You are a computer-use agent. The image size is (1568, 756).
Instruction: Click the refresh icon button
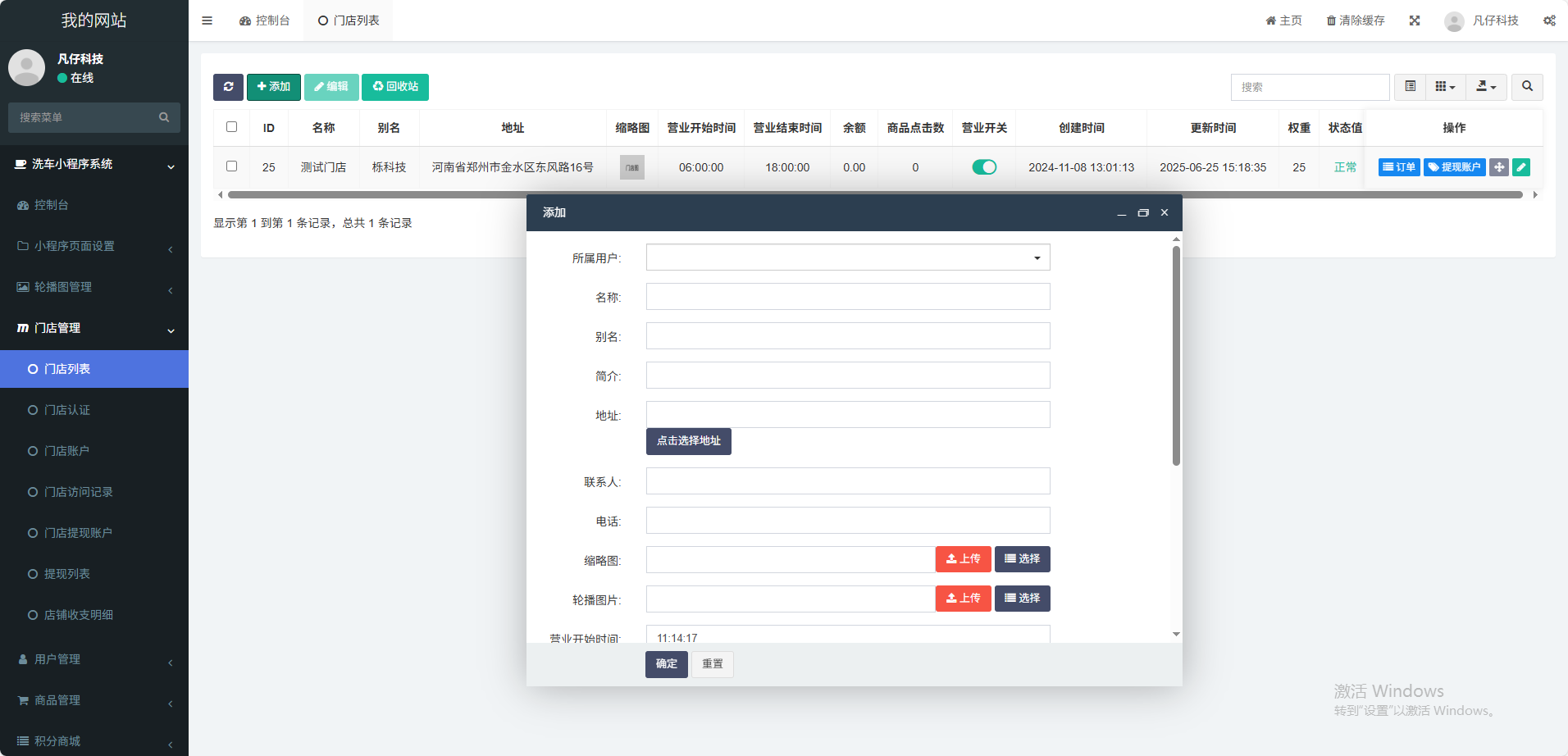click(x=228, y=87)
